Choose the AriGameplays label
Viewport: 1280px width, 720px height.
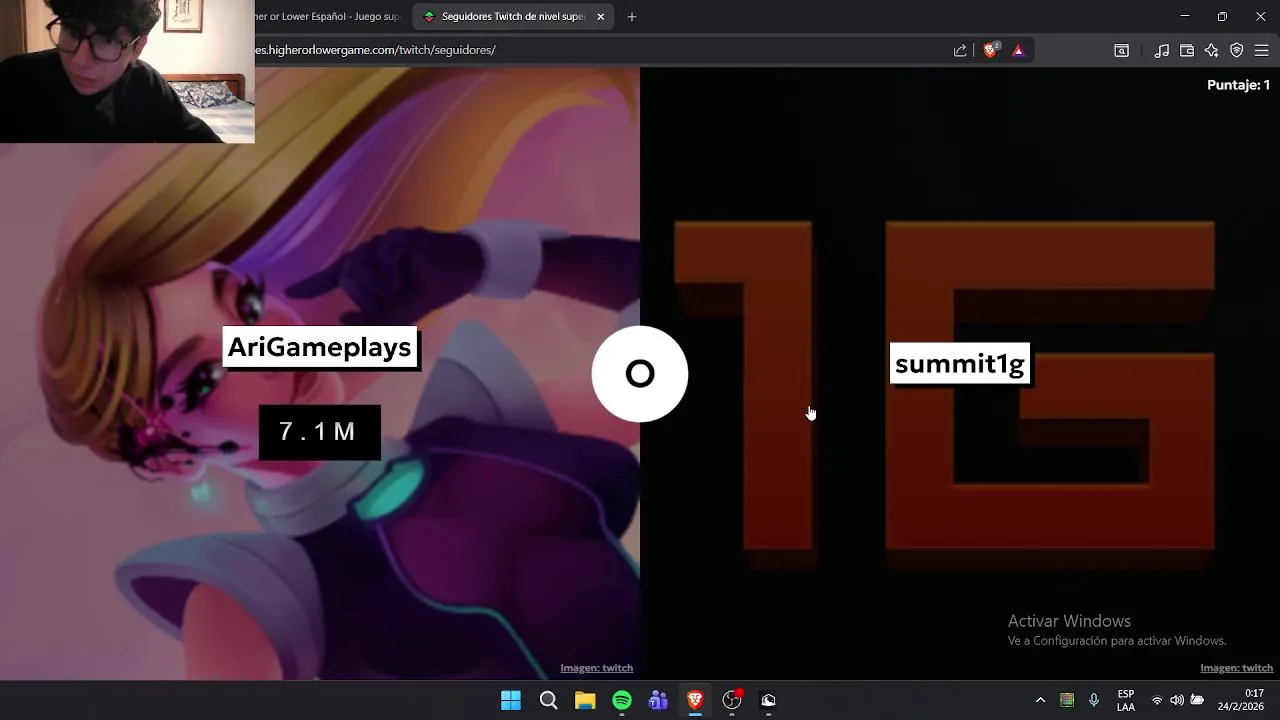click(319, 347)
